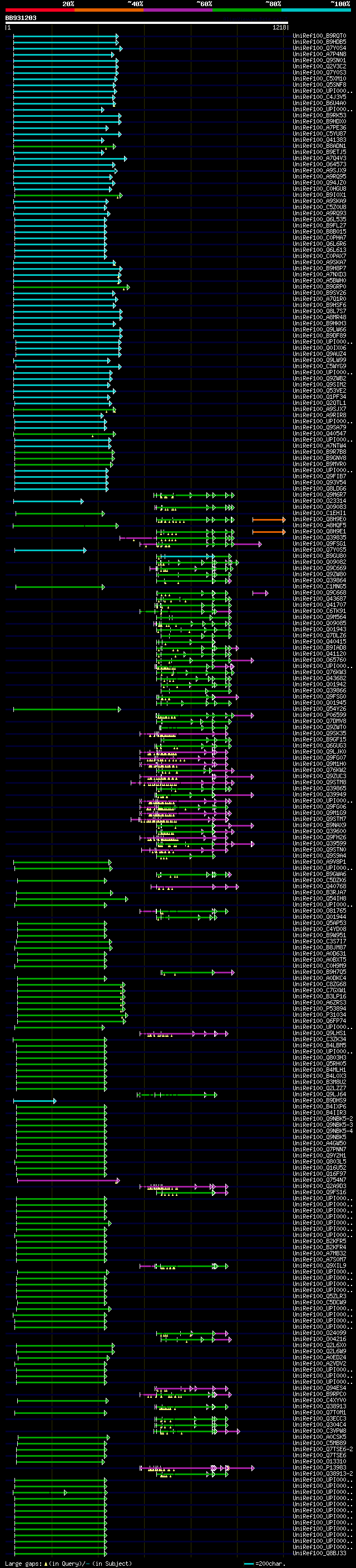Click the purple ~60% identity legend segment
This screenshot has height=1568, width=356.
(177, 10)
